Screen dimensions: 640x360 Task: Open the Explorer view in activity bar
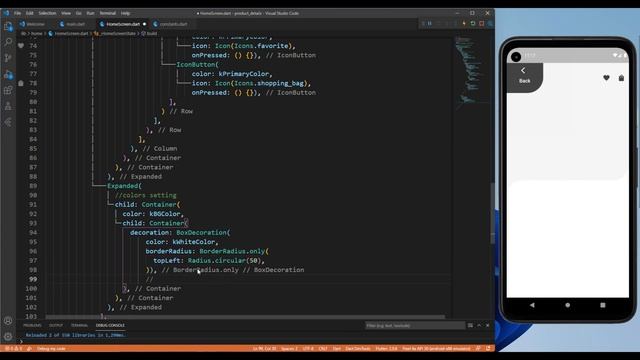[x=8, y=27]
